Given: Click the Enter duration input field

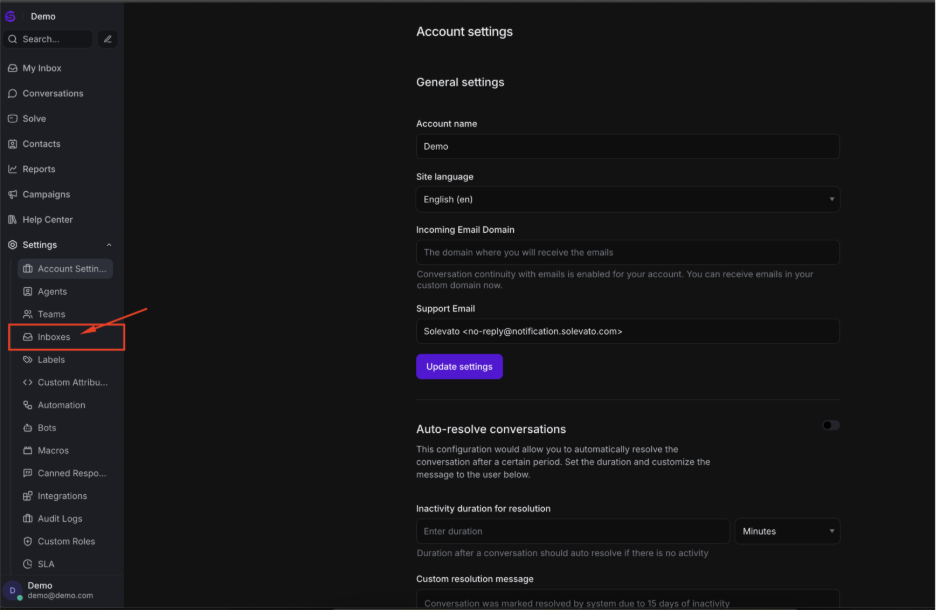Looking at the screenshot, I should (572, 531).
